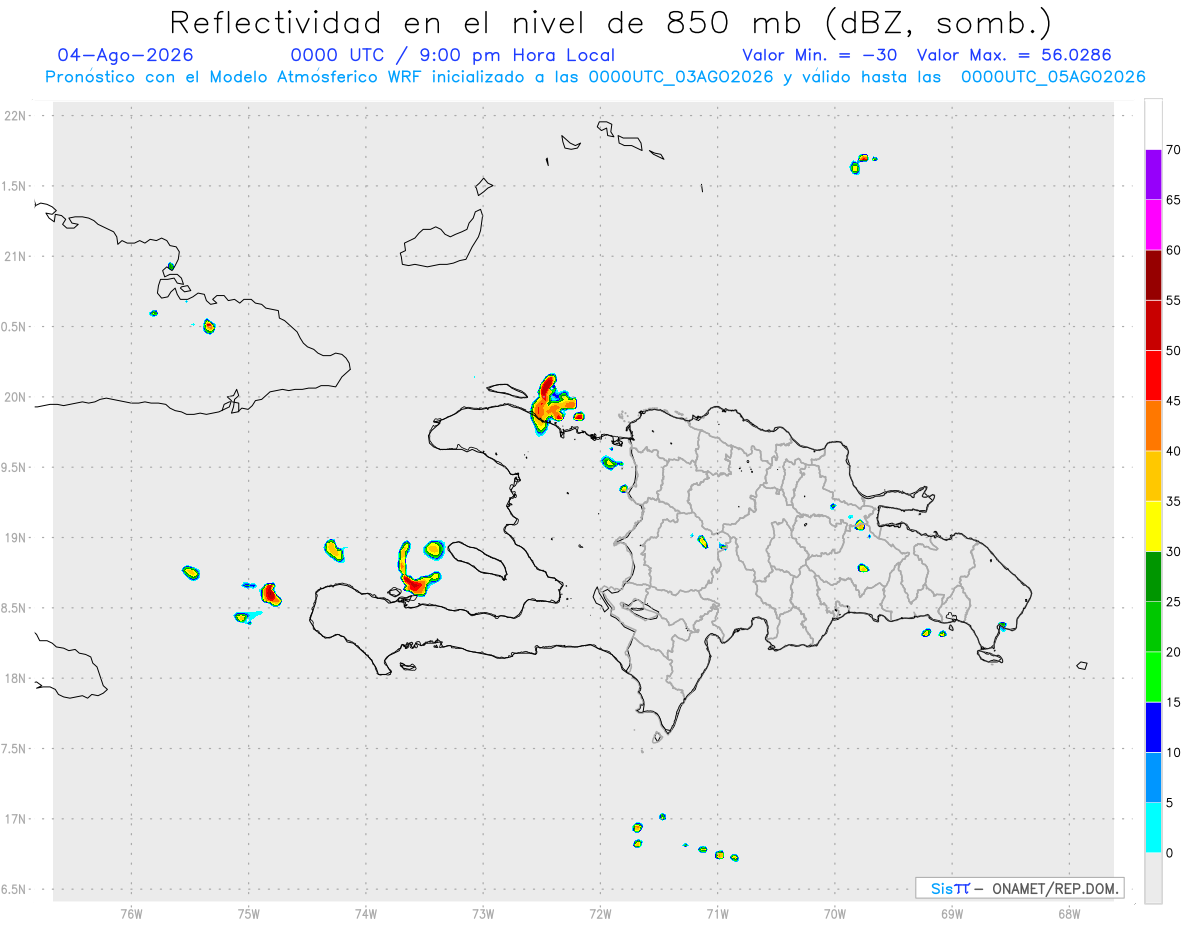Click the colorbar label '25'

point(1174,602)
